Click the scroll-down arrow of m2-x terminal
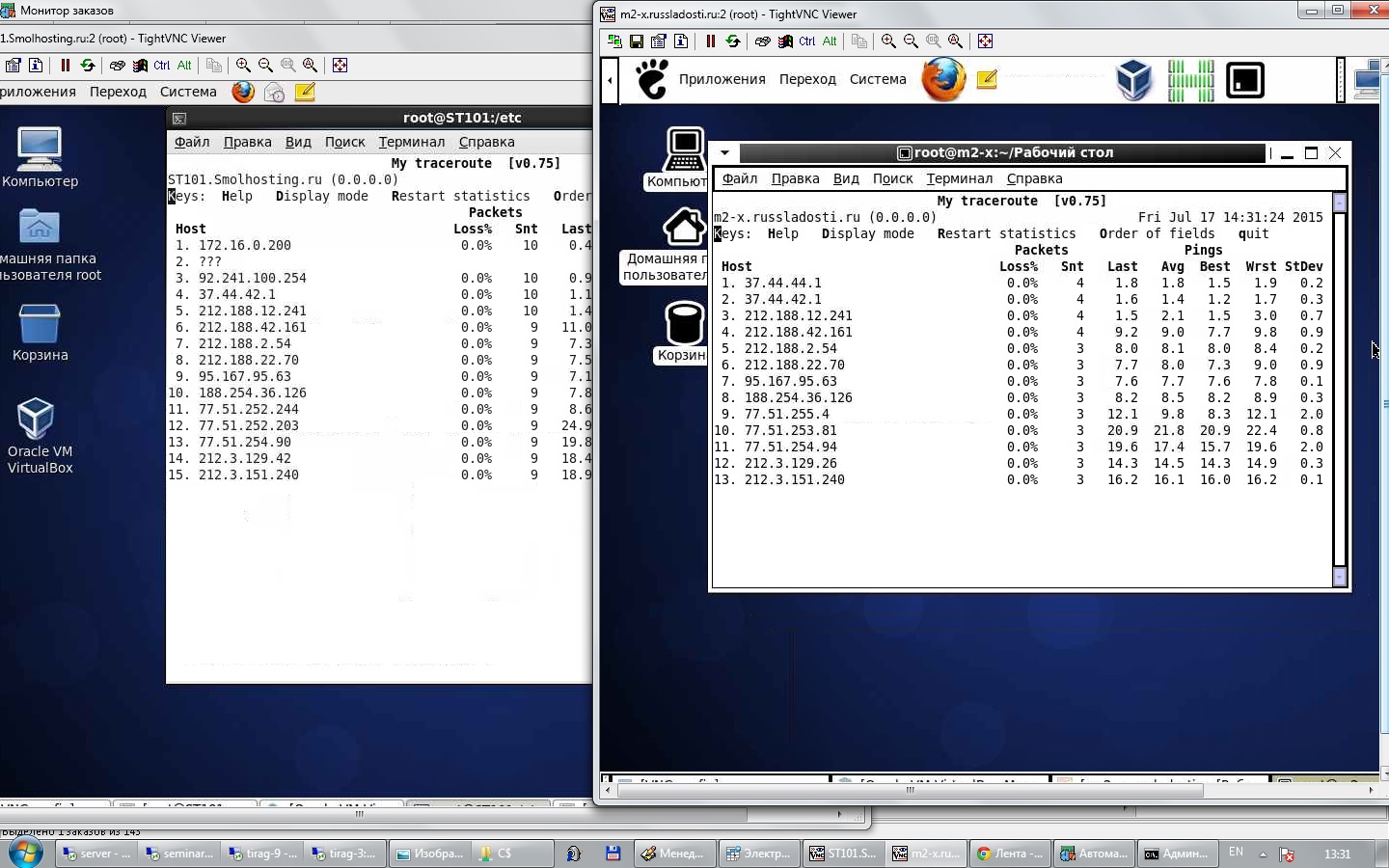1389x868 pixels. tap(1339, 577)
